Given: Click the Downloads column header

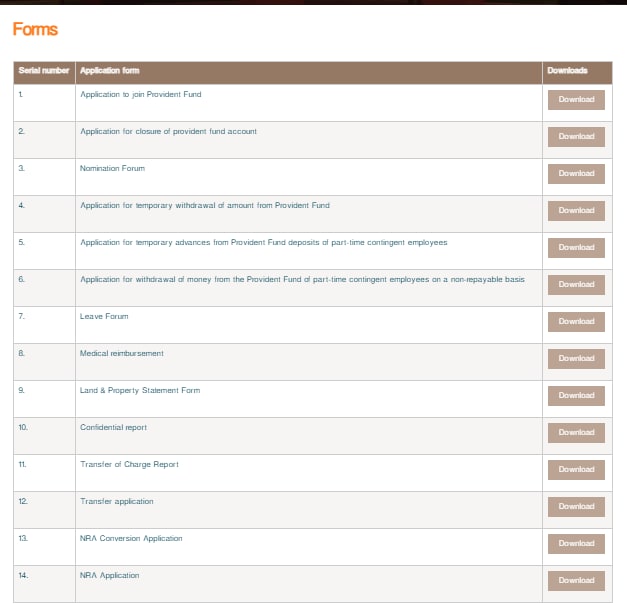Looking at the screenshot, I should coord(567,71).
